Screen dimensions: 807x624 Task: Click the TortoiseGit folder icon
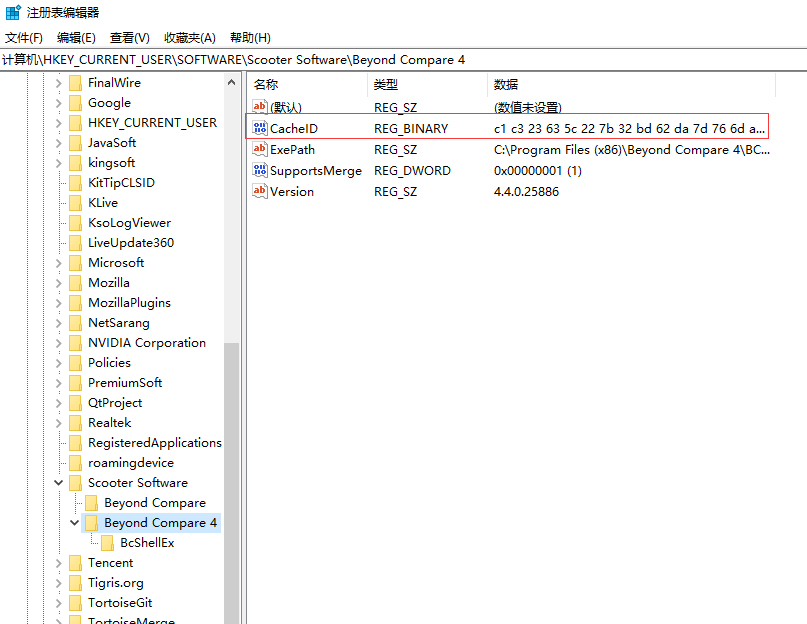75,603
